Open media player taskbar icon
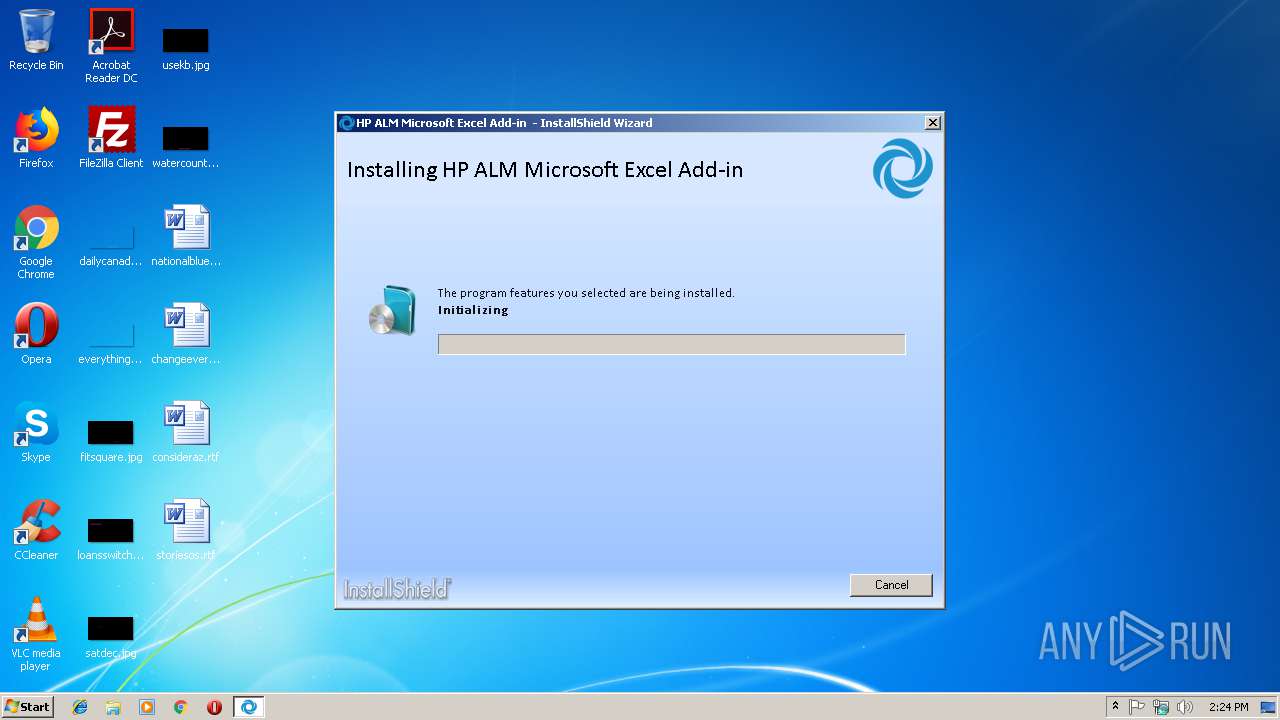The height and width of the screenshot is (720, 1280). [x=147, y=707]
